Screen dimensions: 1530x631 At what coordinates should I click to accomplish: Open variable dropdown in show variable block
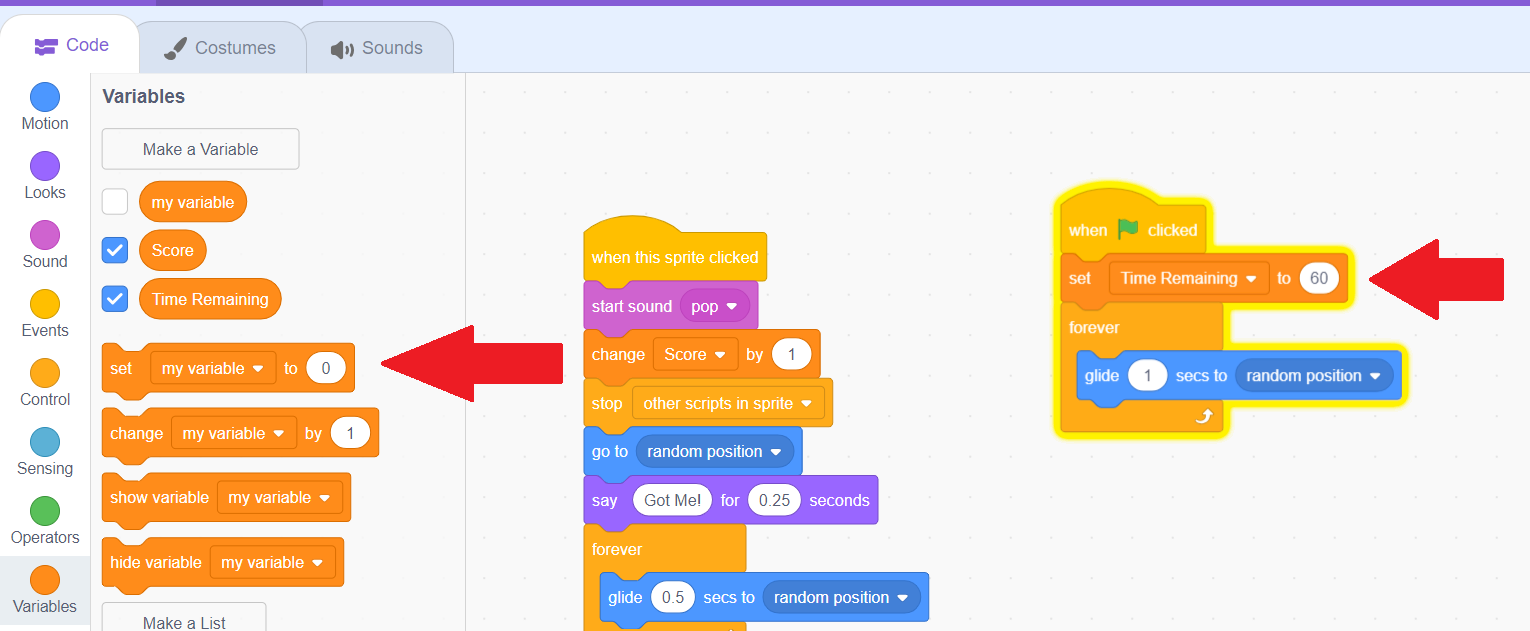click(280, 497)
